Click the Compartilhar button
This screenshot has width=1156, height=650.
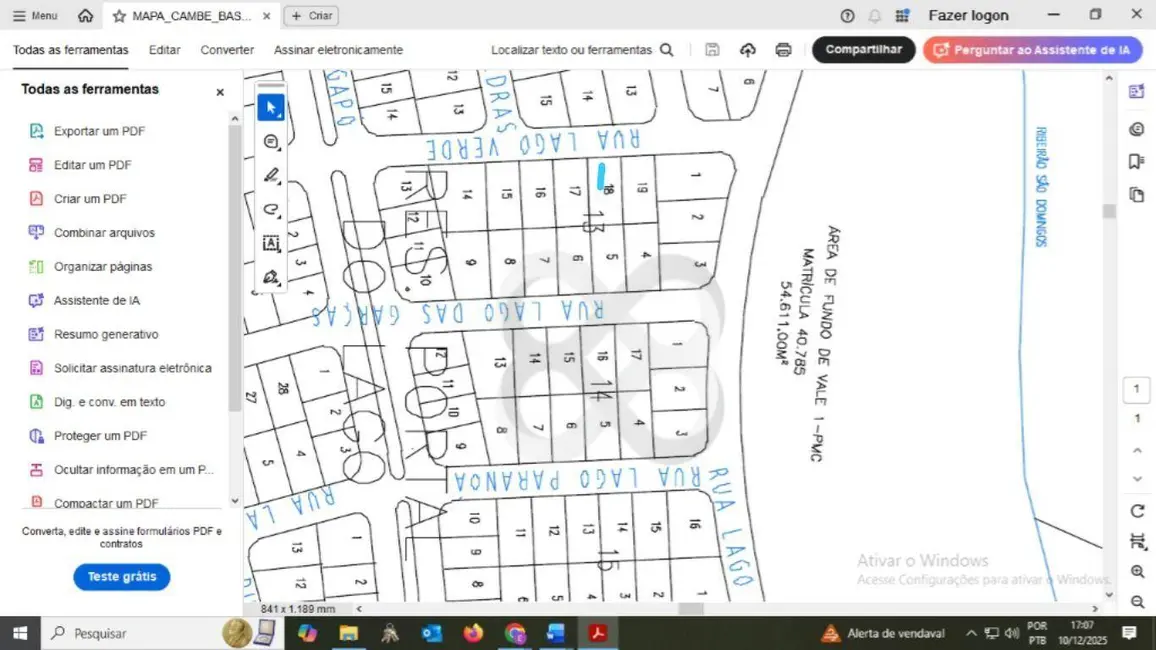[863, 49]
